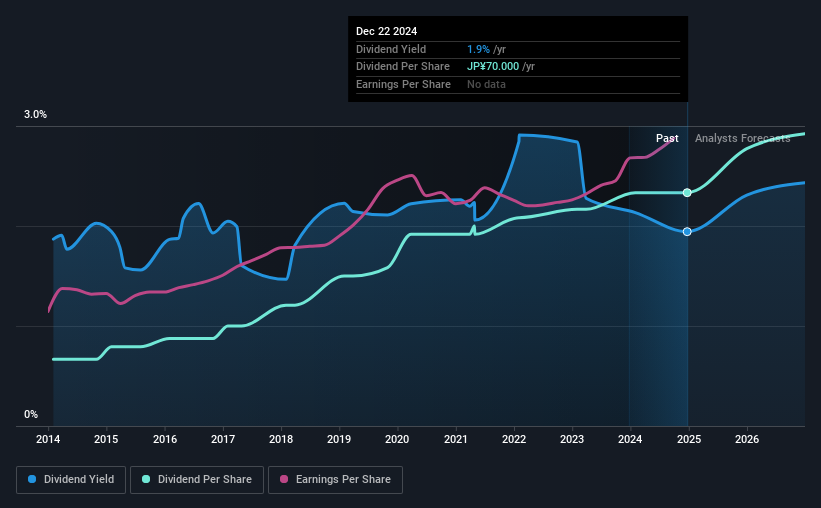Click the 2014 x-axis label
821x508 pixels.
[x=48, y=439]
